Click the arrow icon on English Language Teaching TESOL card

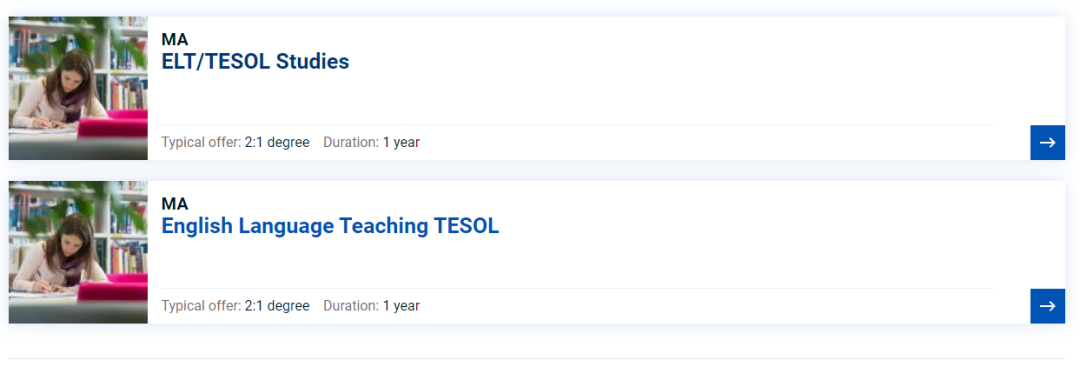pos(1048,306)
